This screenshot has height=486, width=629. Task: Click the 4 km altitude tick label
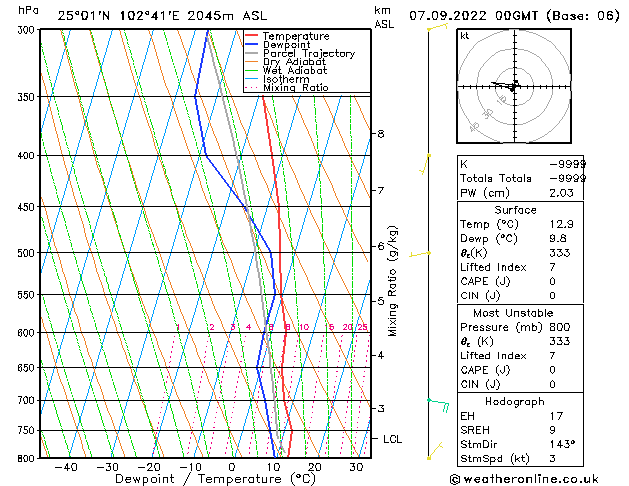381,355
